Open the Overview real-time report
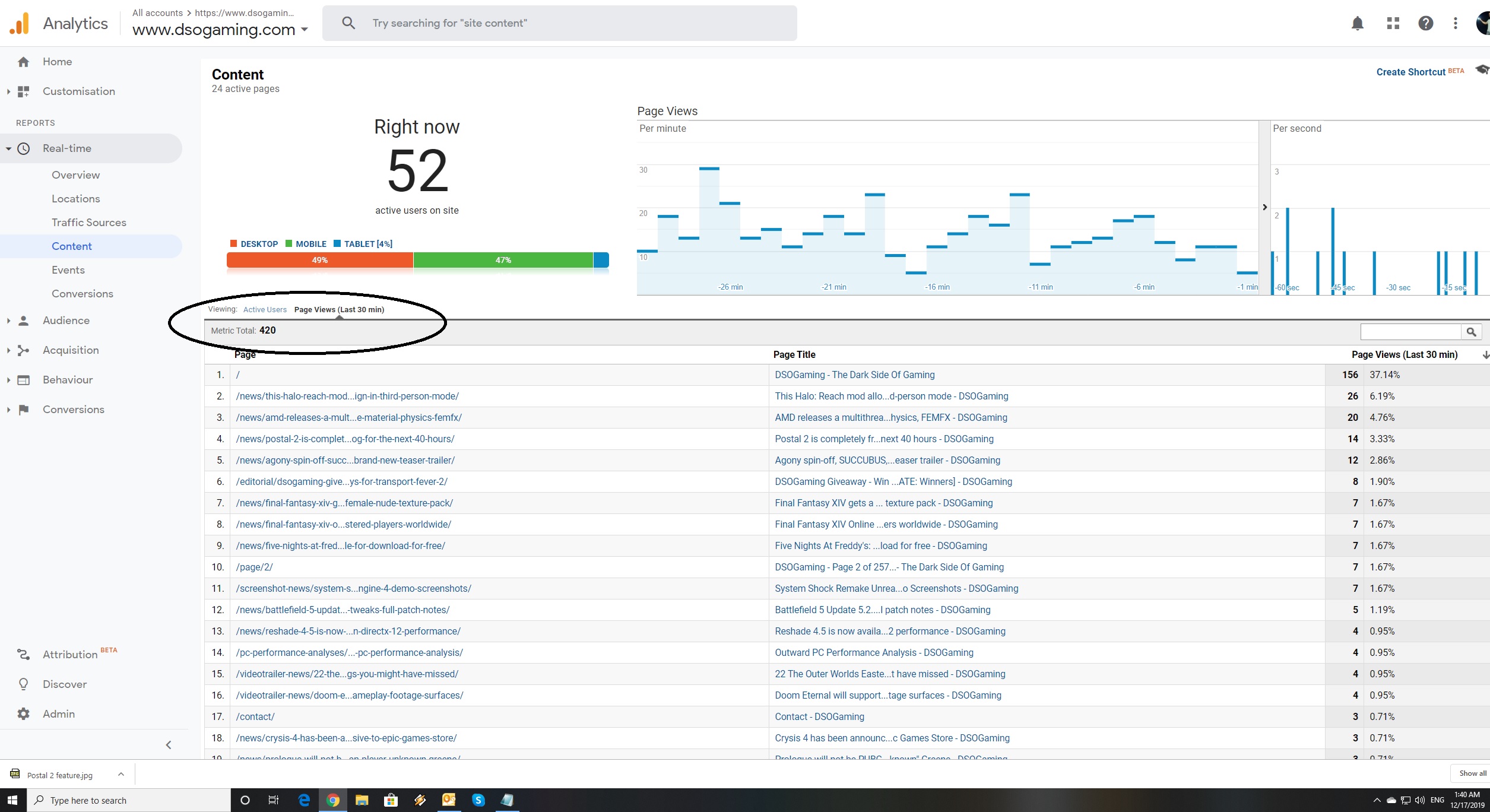The width and height of the screenshot is (1490, 812). pyautogui.click(x=75, y=175)
